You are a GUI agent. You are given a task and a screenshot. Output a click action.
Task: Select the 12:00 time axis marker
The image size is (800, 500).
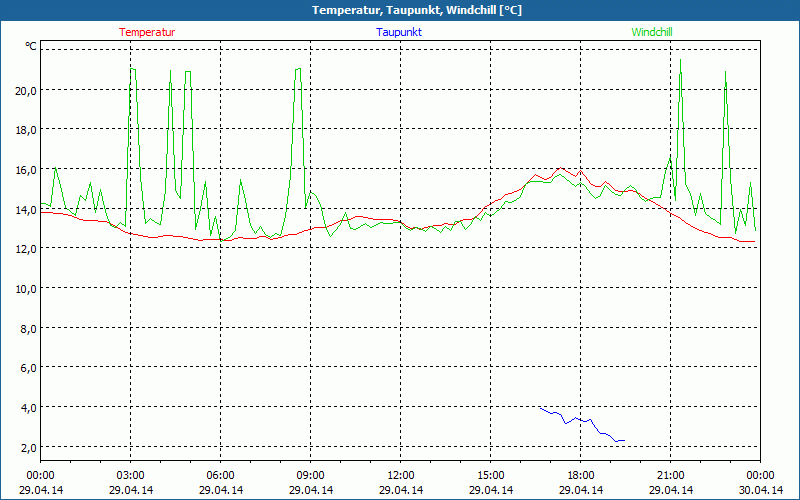(401, 475)
